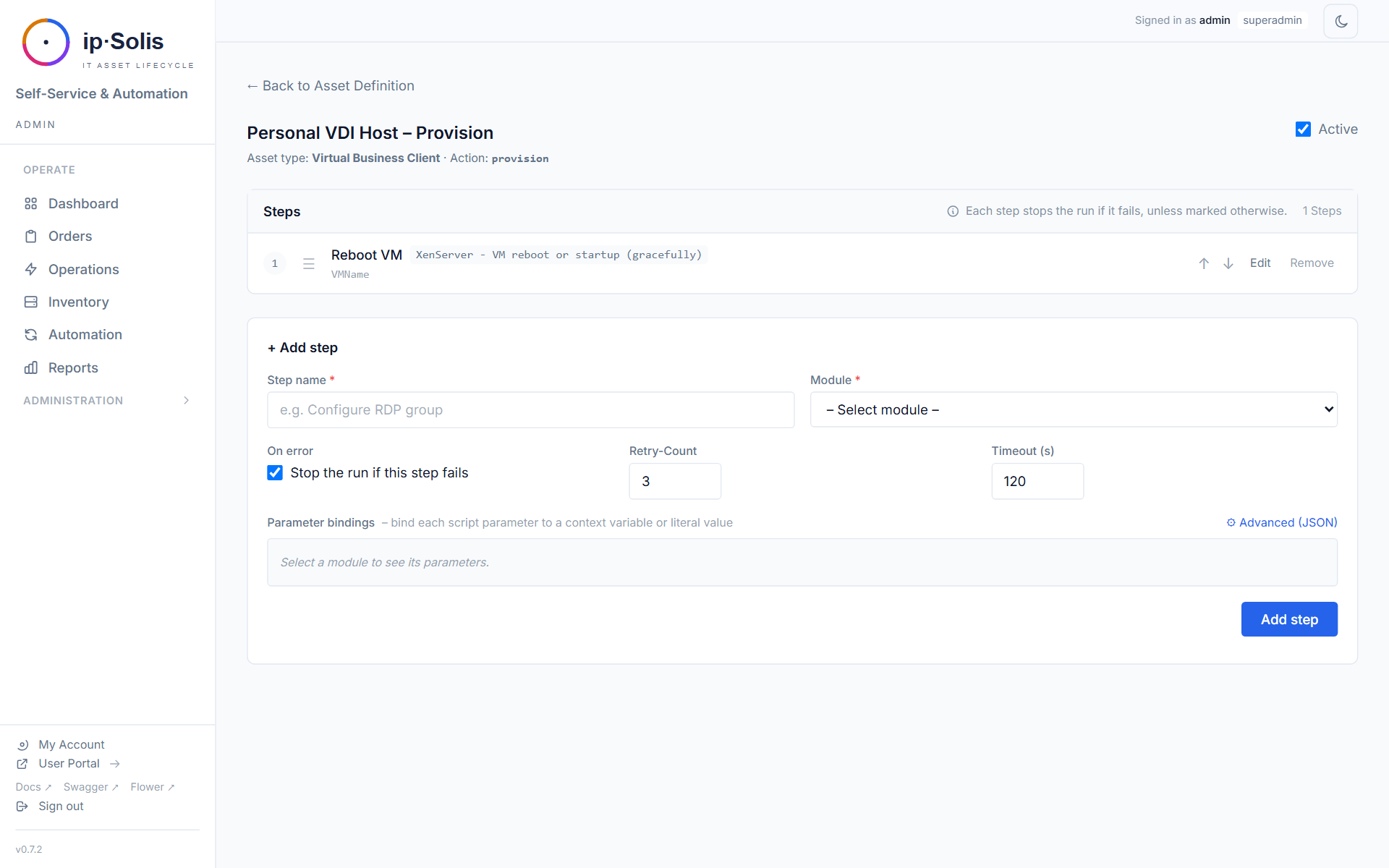Open the Flower link
Screen dimensions: 1389x868
[x=152, y=788]
